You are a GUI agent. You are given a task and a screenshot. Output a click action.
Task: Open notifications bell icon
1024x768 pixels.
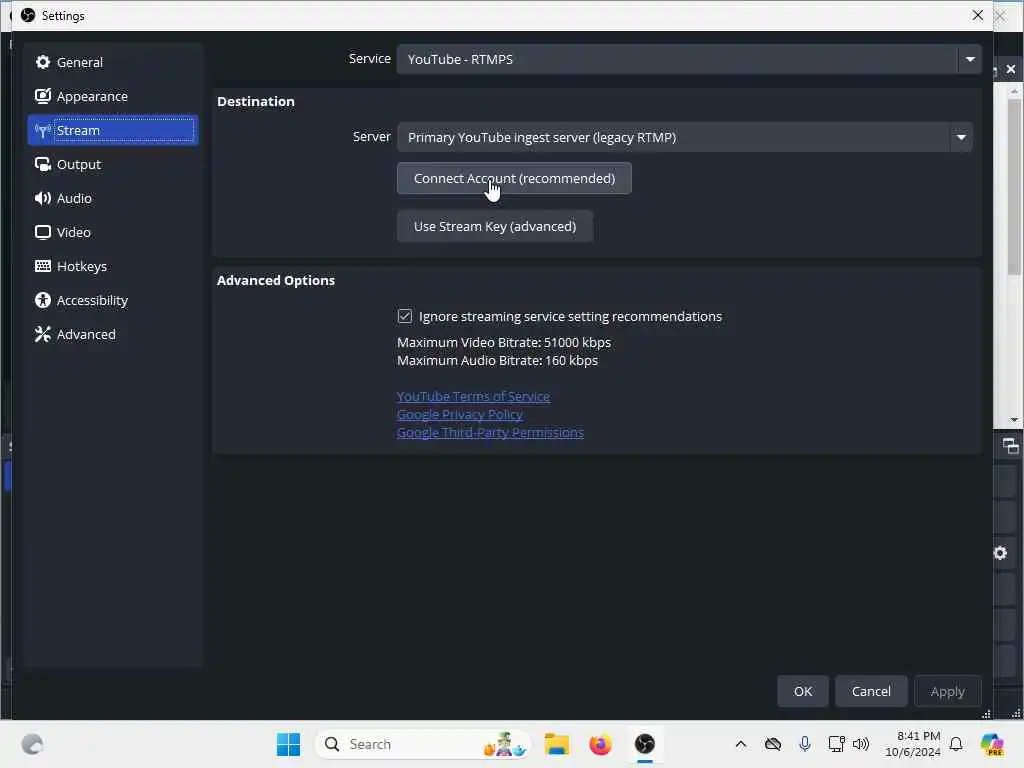coord(955,744)
